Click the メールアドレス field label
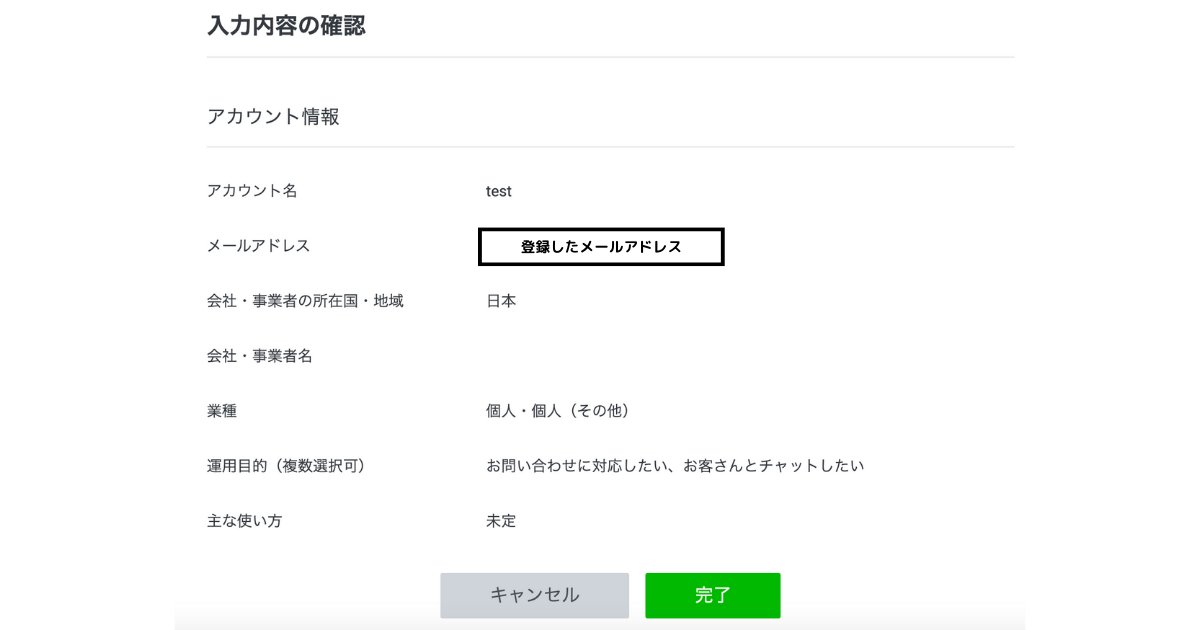Viewport: 1200px width, 630px height. (x=255, y=246)
